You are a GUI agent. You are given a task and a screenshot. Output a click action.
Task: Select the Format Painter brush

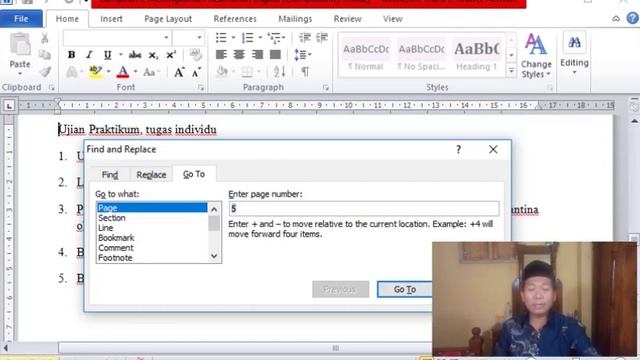[45, 72]
